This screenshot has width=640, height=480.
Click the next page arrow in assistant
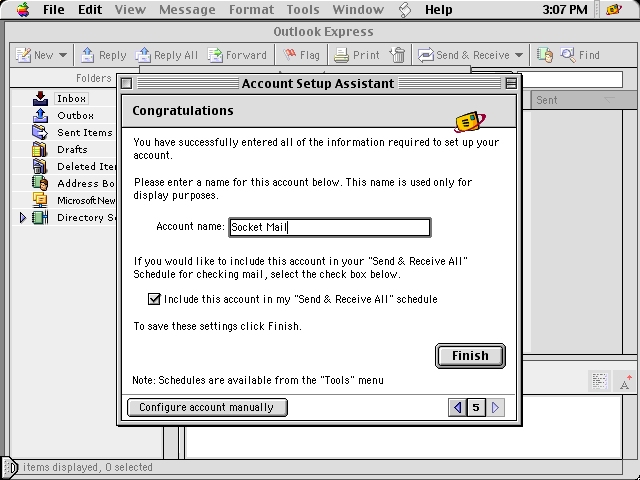pyautogui.click(x=496, y=407)
